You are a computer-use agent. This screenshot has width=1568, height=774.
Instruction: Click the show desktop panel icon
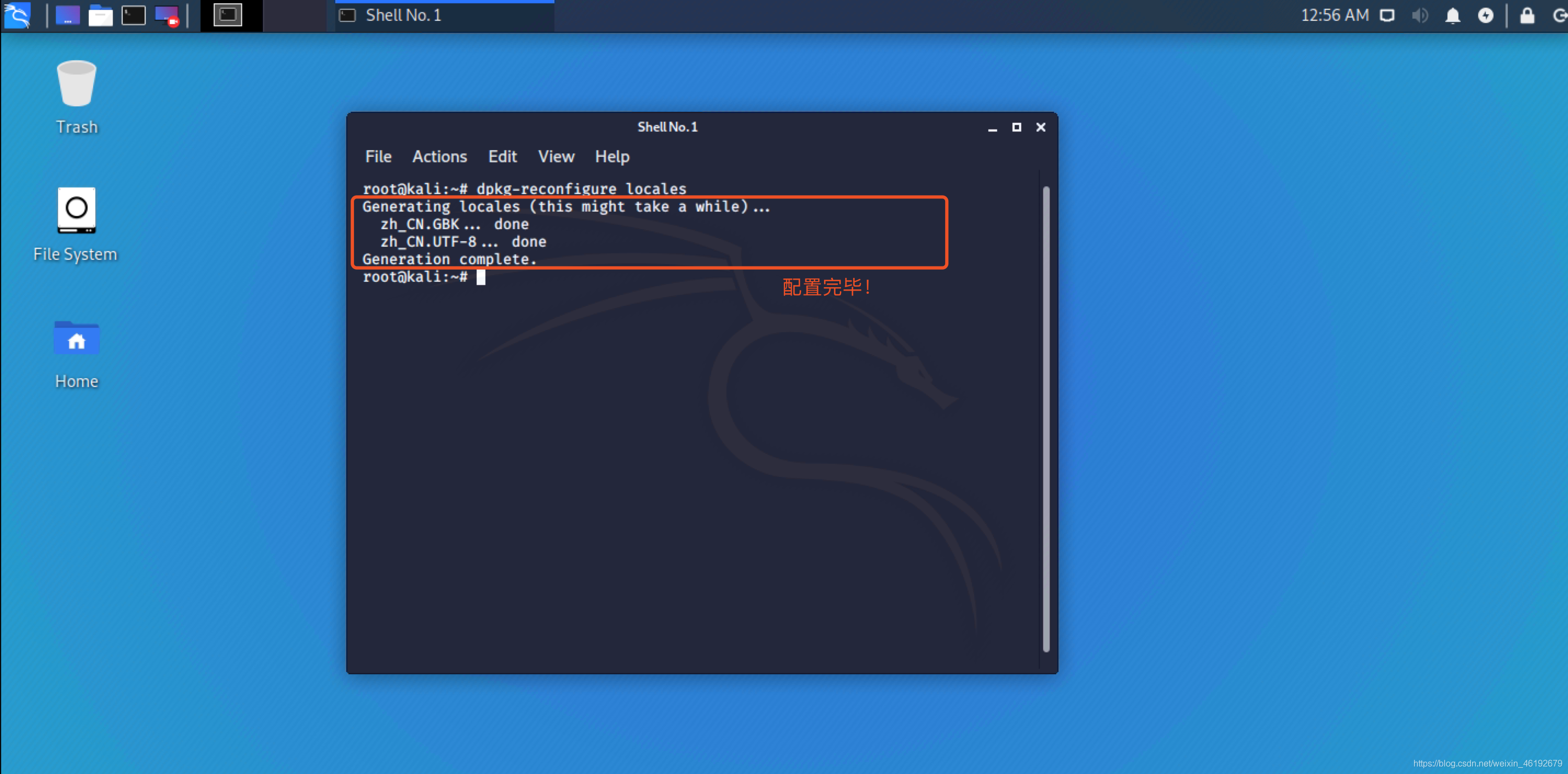tap(67, 15)
